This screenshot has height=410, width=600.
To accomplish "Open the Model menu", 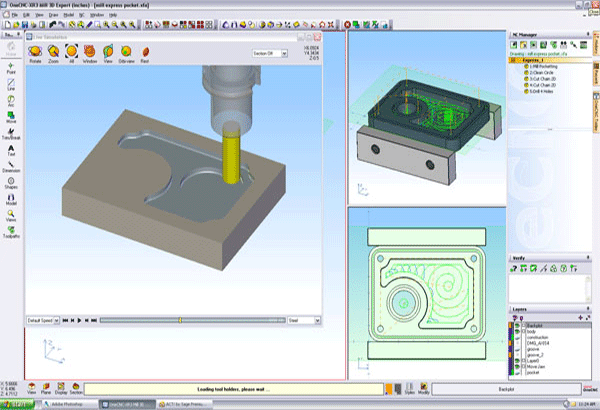I will [68, 15].
